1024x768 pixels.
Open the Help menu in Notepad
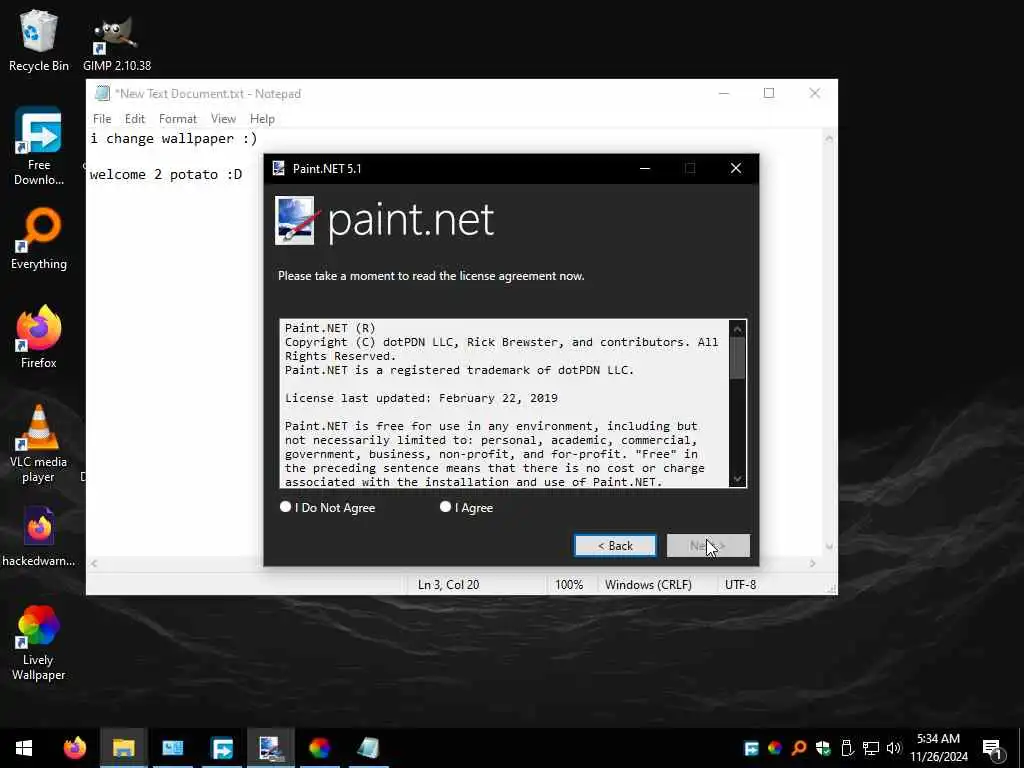click(262, 119)
